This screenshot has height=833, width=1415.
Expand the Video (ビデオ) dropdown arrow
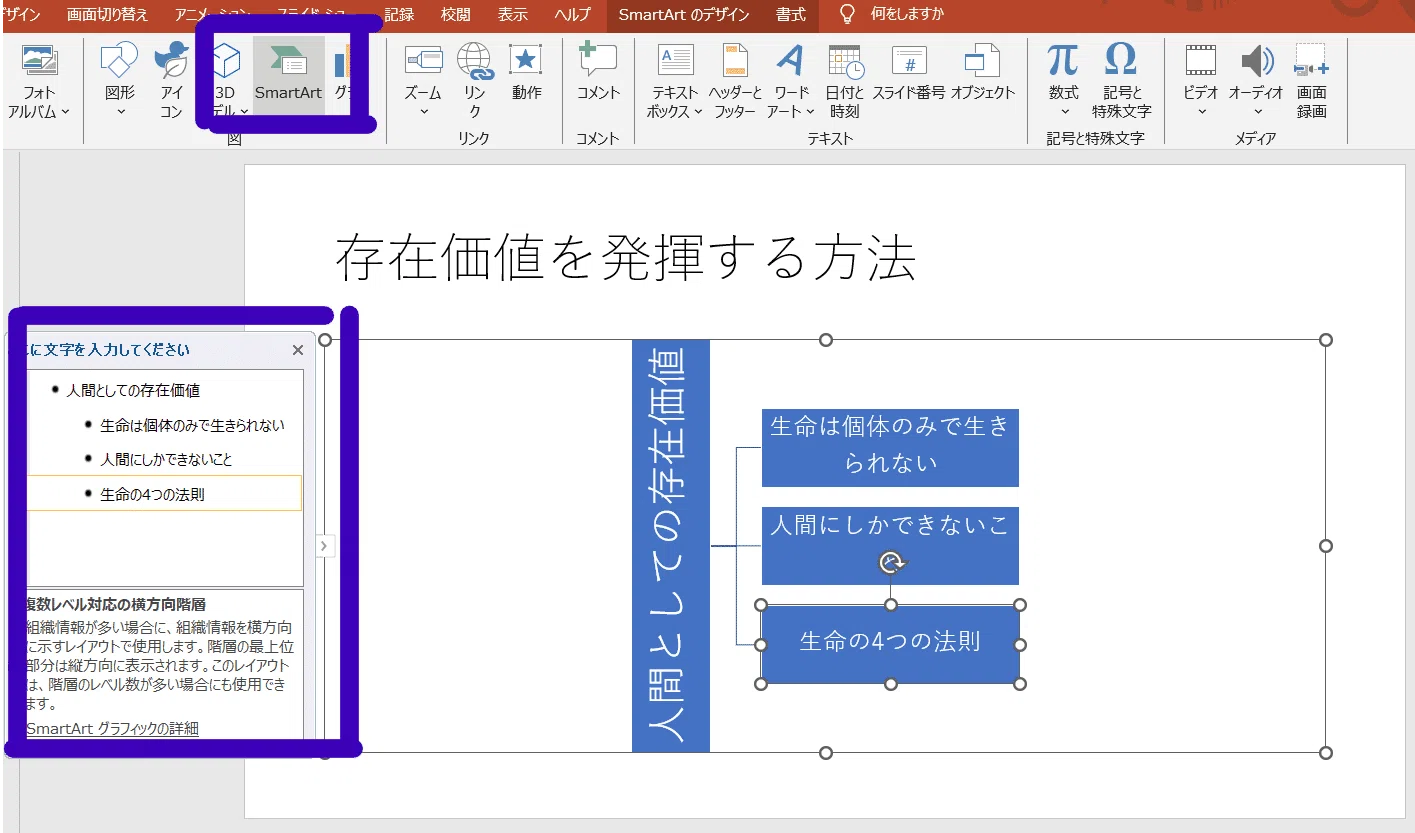1201,112
